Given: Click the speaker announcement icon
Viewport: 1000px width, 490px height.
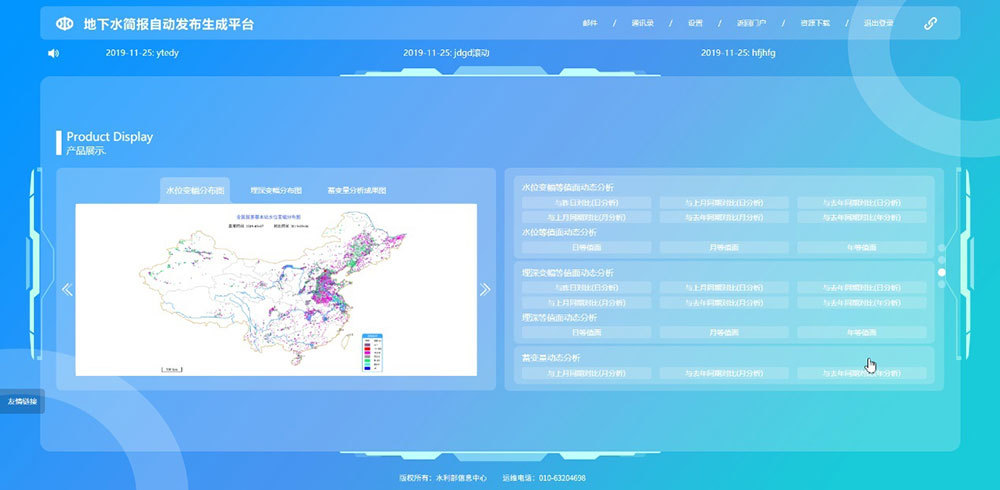Looking at the screenshot, I should [x=53, y=53].
